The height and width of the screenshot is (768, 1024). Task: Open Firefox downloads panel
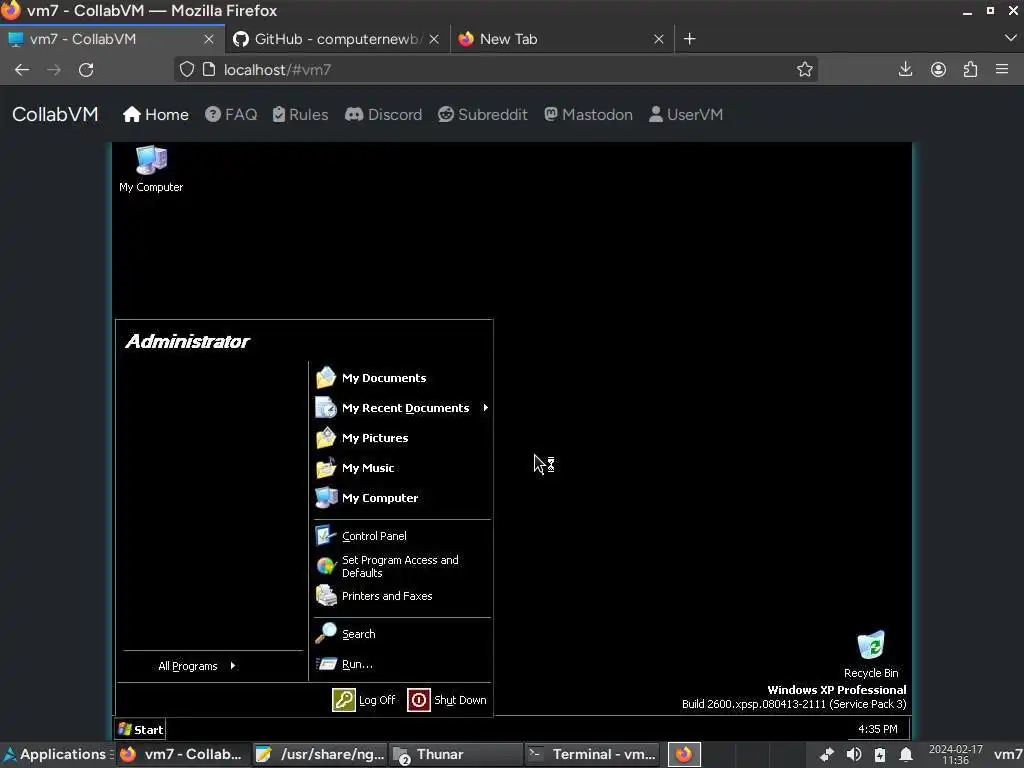(x=905, y=69)
